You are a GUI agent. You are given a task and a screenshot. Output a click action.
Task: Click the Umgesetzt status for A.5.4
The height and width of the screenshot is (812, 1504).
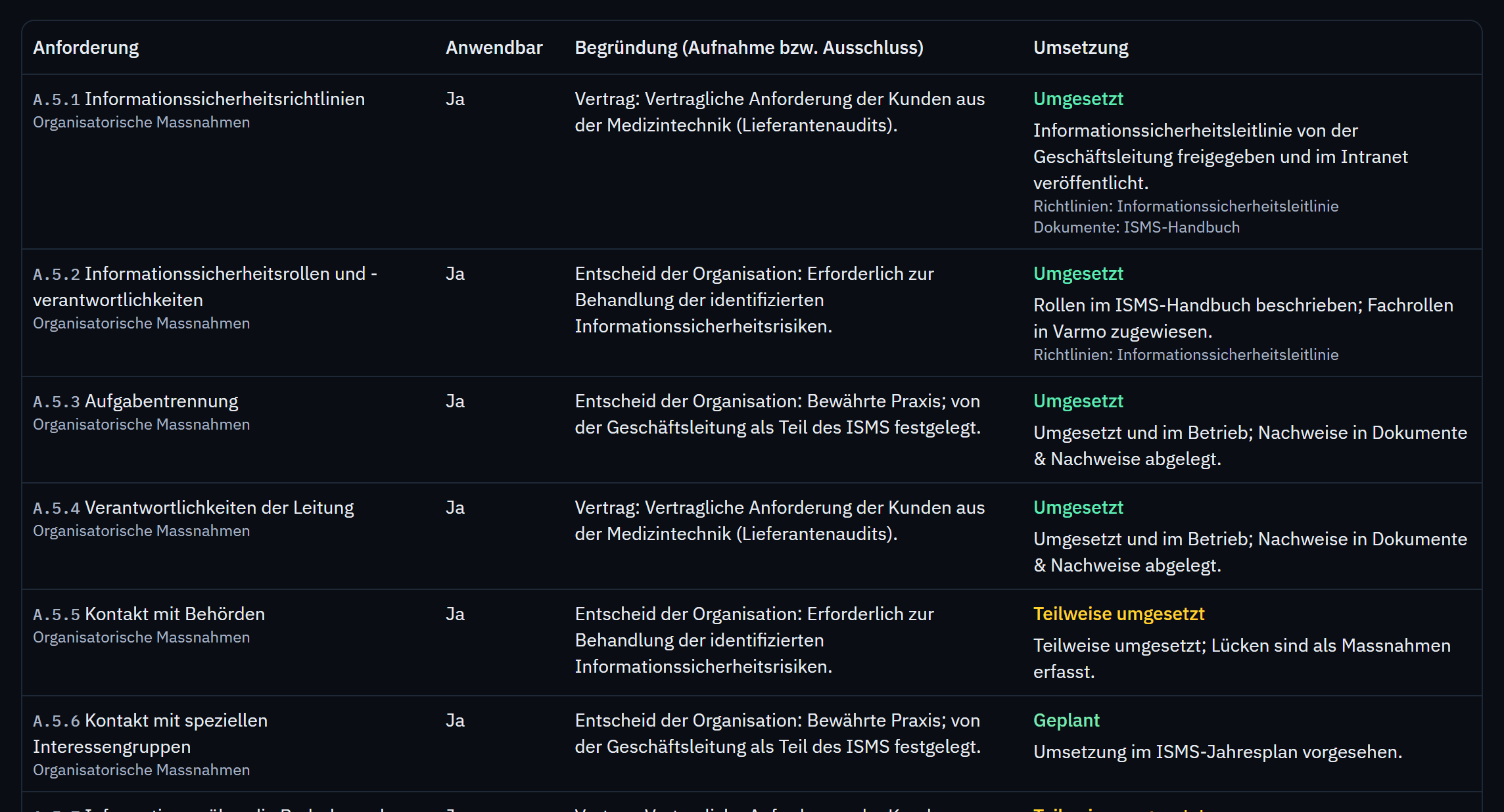pos(1078,508)
